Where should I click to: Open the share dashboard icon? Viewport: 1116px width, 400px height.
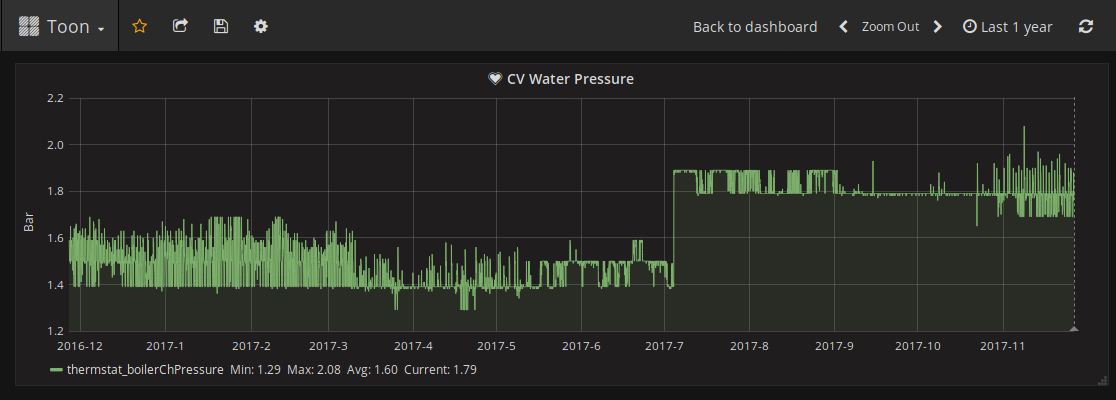point(180,26)
